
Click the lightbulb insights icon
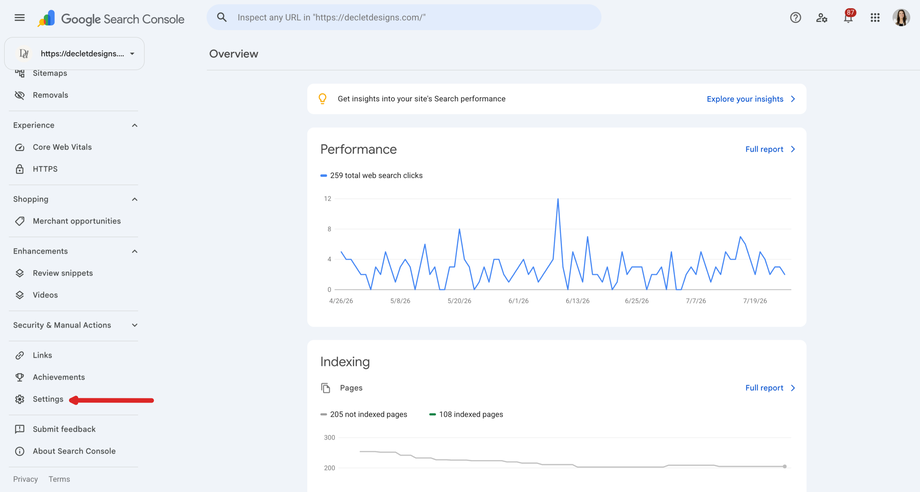pyautogui.click(x=322, y=99)
